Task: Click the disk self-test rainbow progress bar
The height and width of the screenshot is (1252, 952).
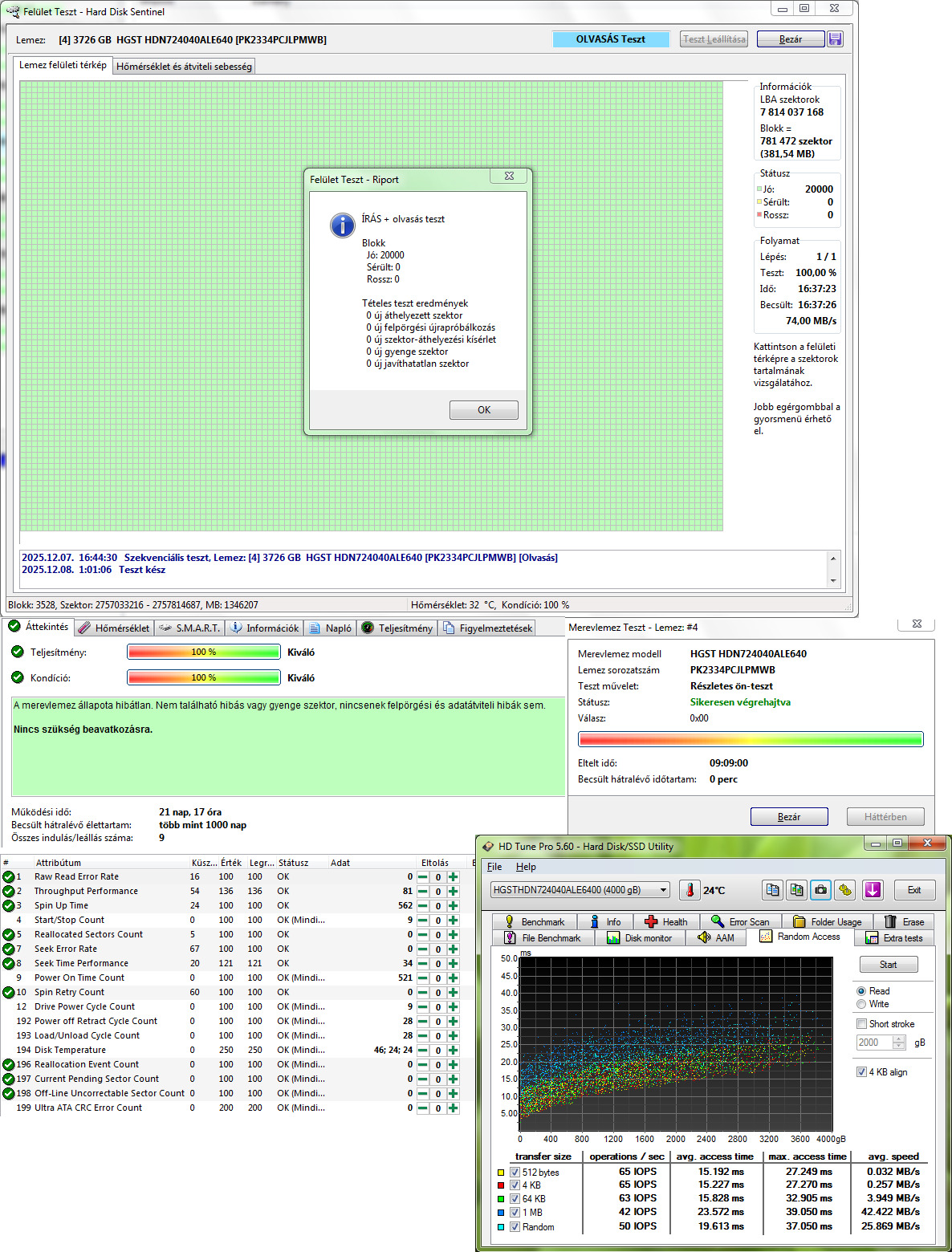Action: 751,739
